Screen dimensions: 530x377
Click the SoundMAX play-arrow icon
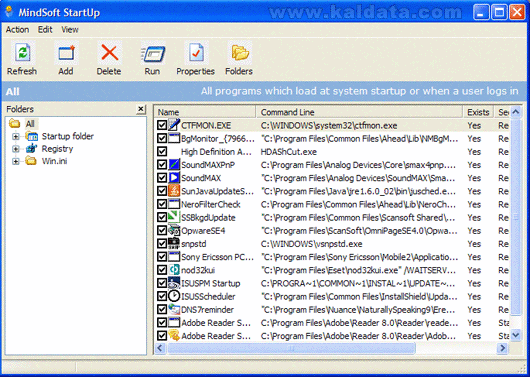(174, 178)
